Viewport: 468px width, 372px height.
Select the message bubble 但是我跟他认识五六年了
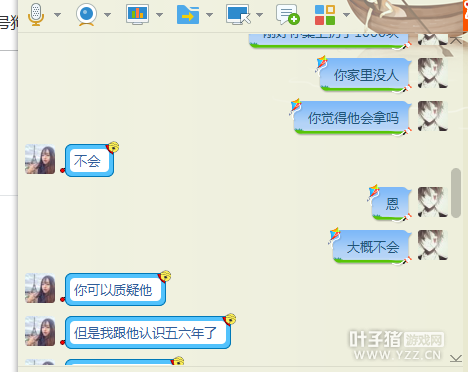148,332
